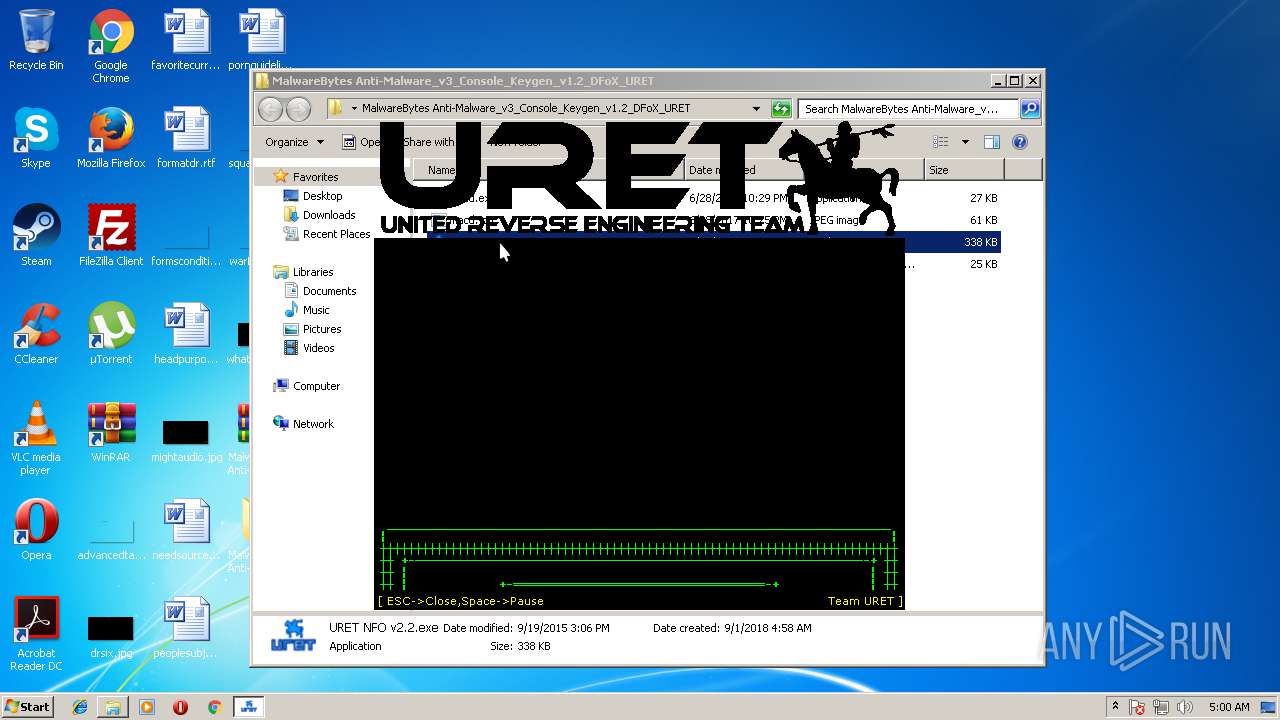Select headpurpo... Word document on desktop
The width and height of the screenshot is (1280, 720).
point(186,334)
